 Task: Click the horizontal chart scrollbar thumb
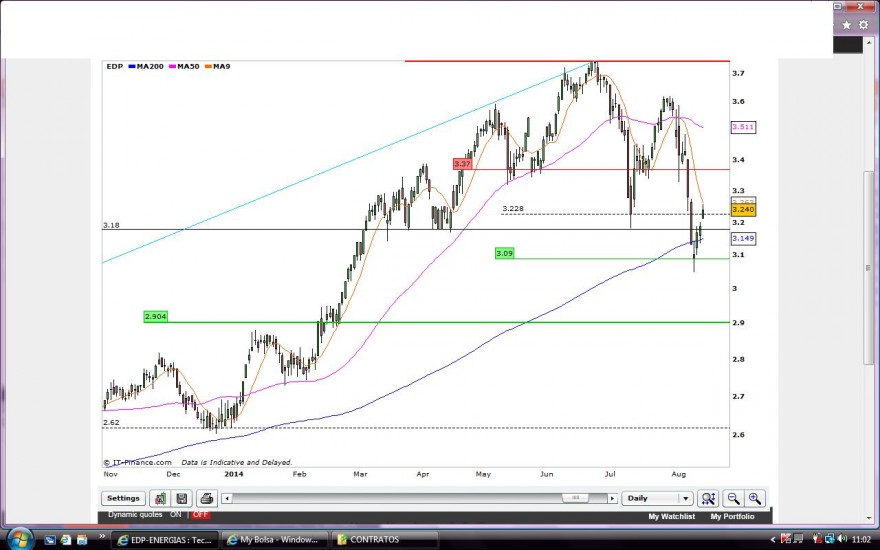pos(575,498)
